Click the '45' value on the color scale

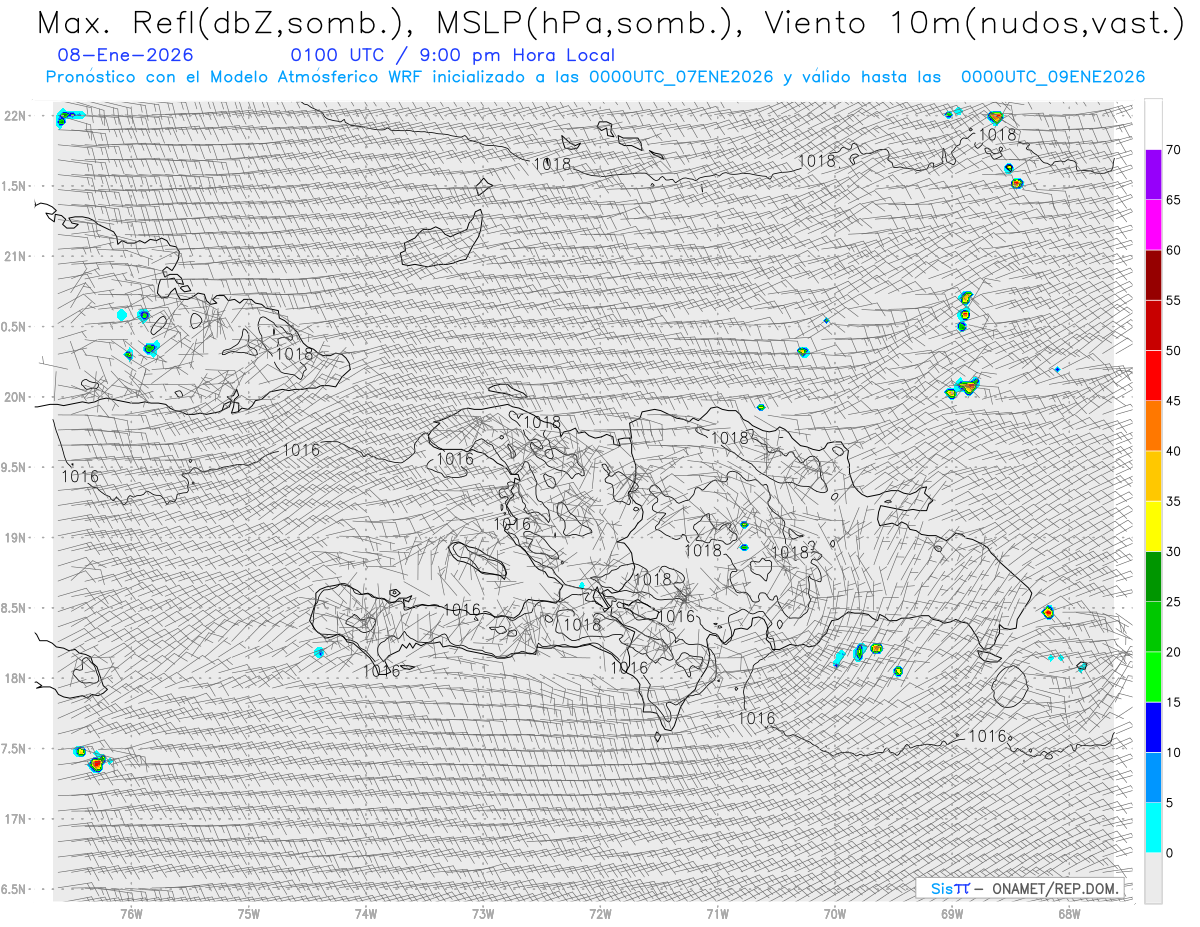click(x=1174, y=401)
